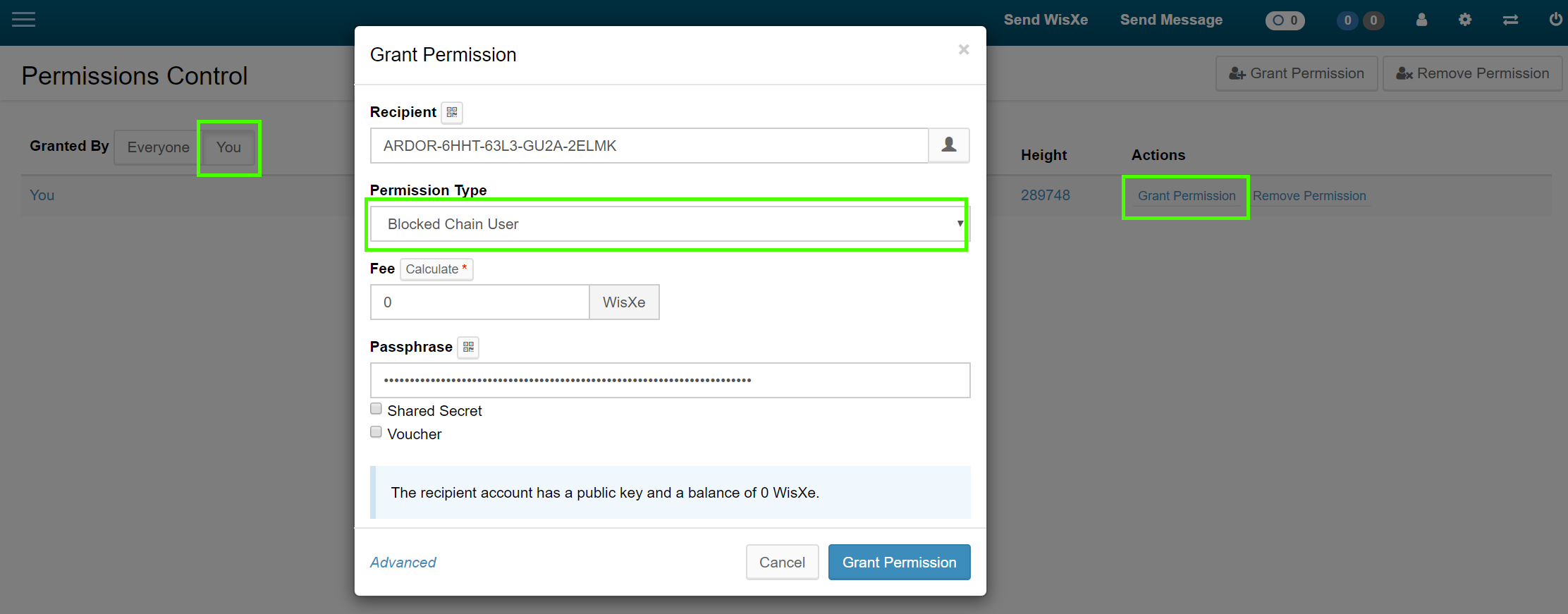Click the power logout icon
Image resolution: width=1568 pixels, height=614 pixels.
pyautogui.click(x=1555, y=20)
